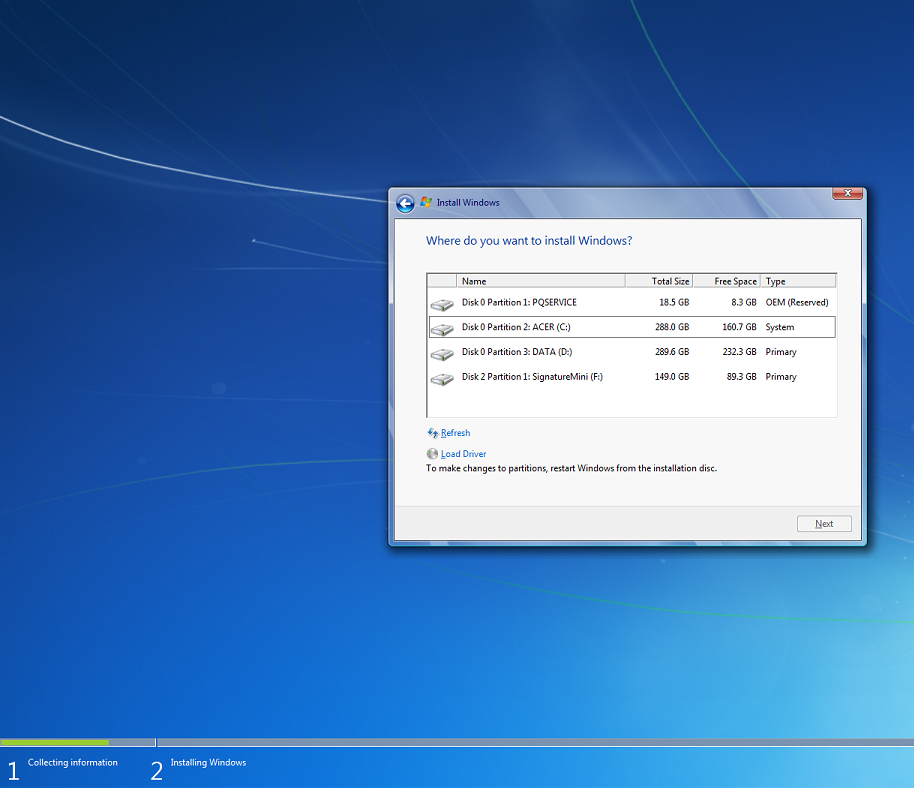The width and height of the screenshot is (914, 788).
Task: Click the Install Windows title text
Action: point(468,202)
